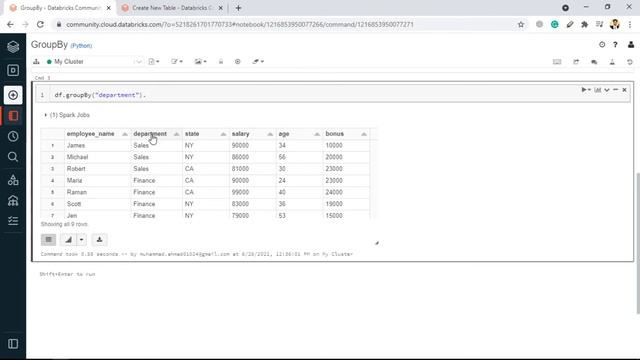The height and width of the screenshot is (360, 640).
Task: Click the cell dashboard chart icon
Action: pos(598,90)
